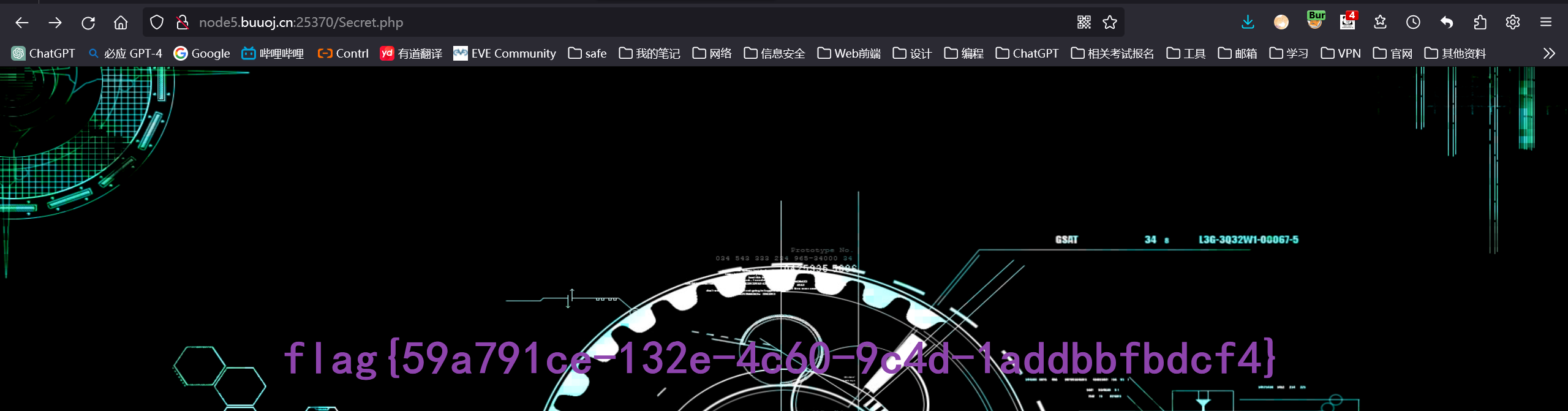The image size is (1568, 411).
Task: Open the Contrl bookmark
Action: 343,54
